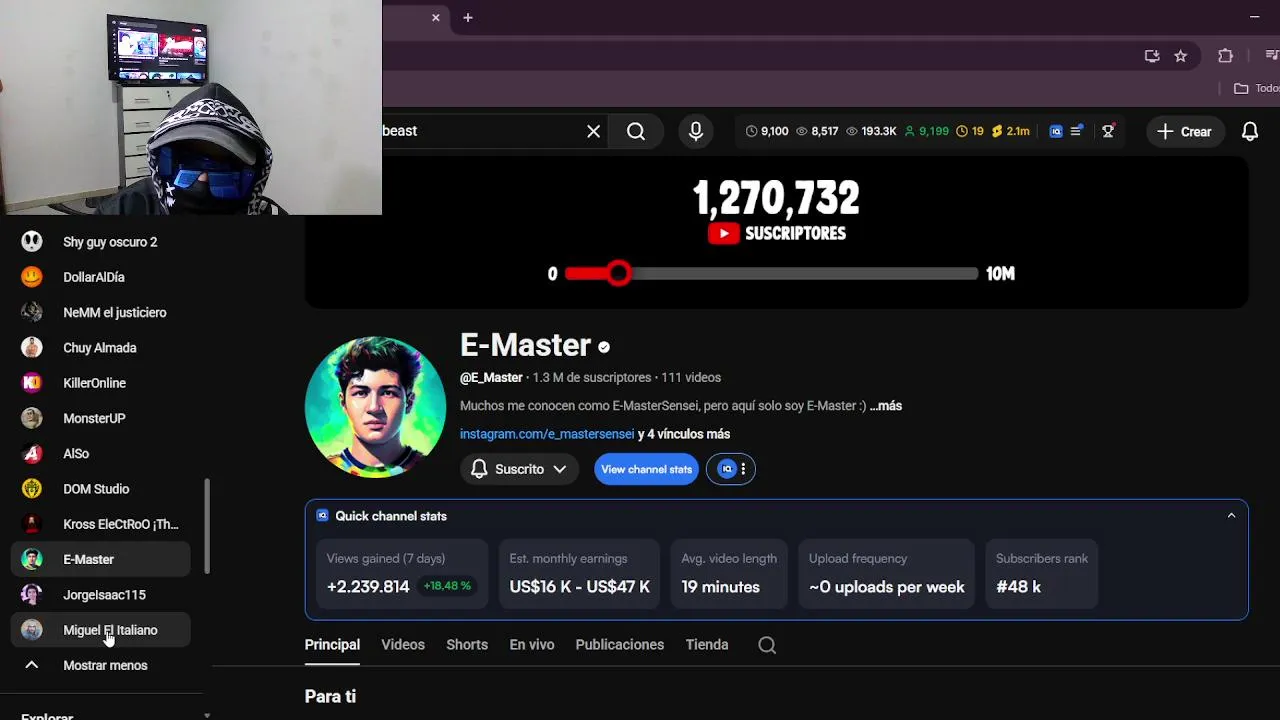The image size is (1280, 720).
Task: Open DollarAlDía subscription
Action: (100, 277)
